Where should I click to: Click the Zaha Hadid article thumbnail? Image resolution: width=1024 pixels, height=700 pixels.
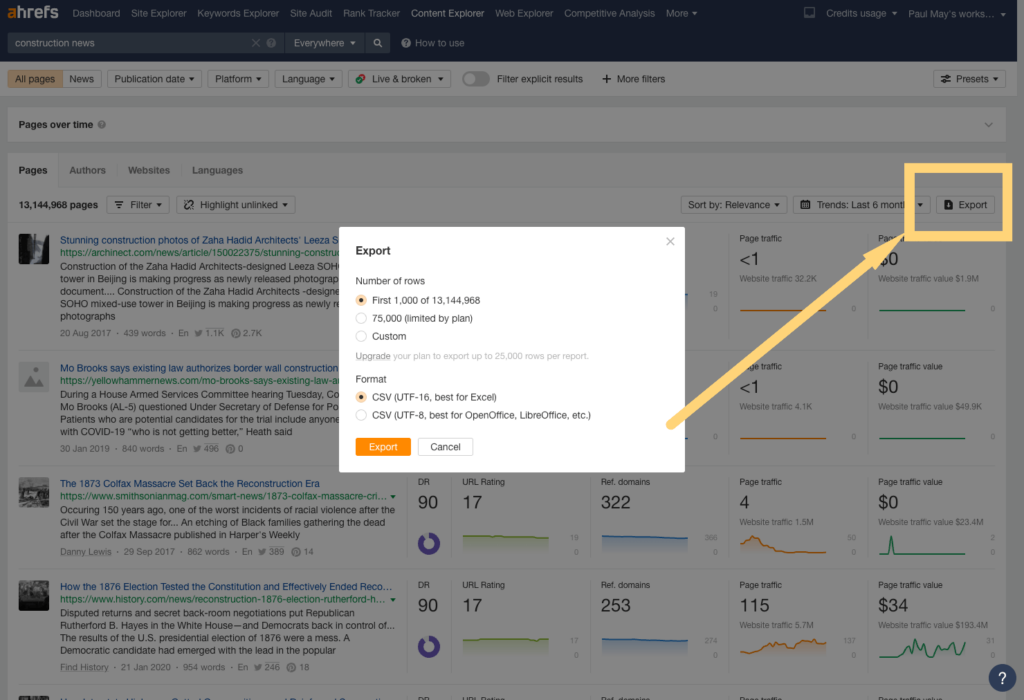coord(33,249)
